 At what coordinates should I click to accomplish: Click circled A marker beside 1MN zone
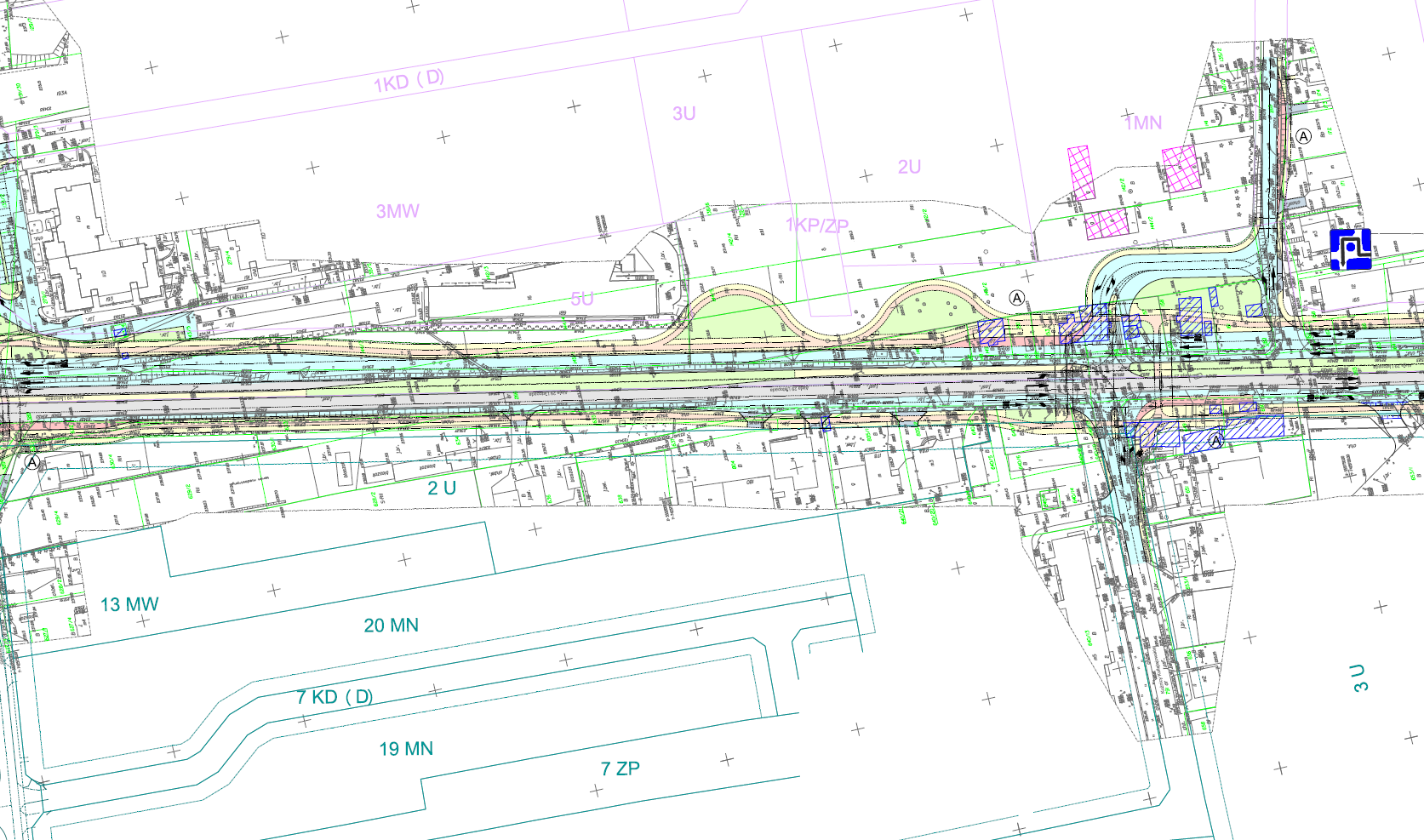(1303, 136)
